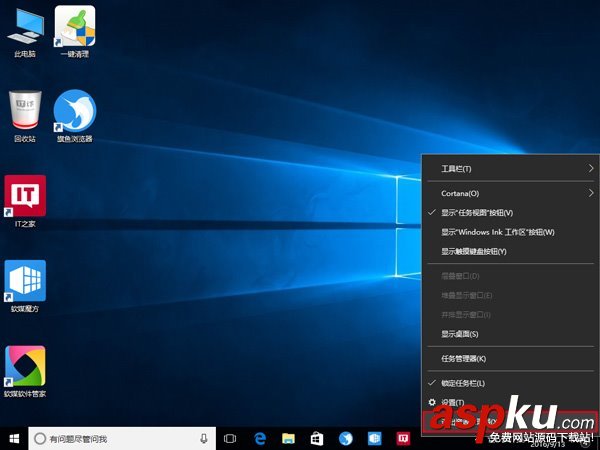
Task: Toggle 显示"Windows Ink 工作区"按钮(W)
Action: click(510, 232)
